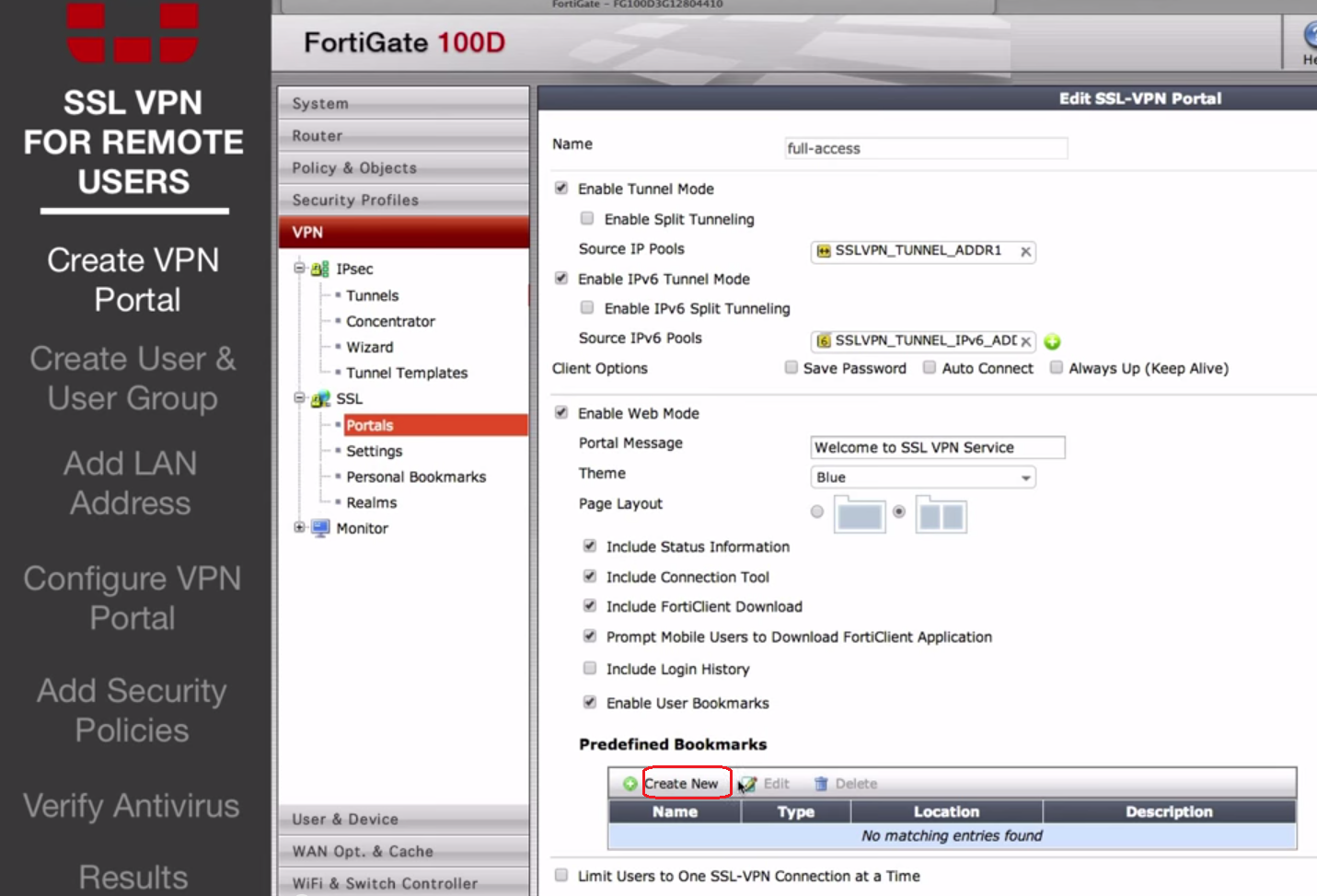Viewport: 1317px width, 896px height.
Task: Enable the Save Password client option
Action: (x=791, y=367)
